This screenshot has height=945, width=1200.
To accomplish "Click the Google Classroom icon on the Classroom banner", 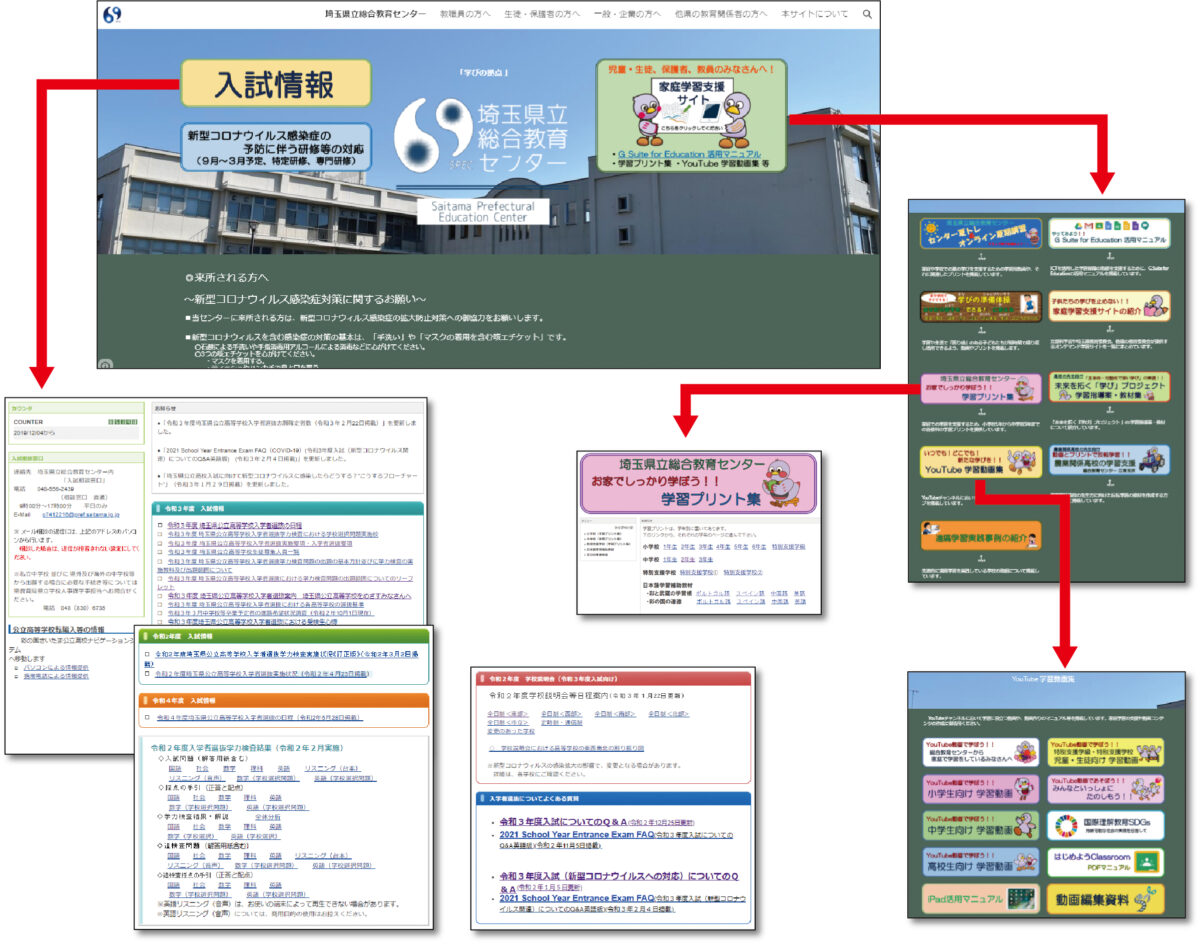I will 1148,862.
